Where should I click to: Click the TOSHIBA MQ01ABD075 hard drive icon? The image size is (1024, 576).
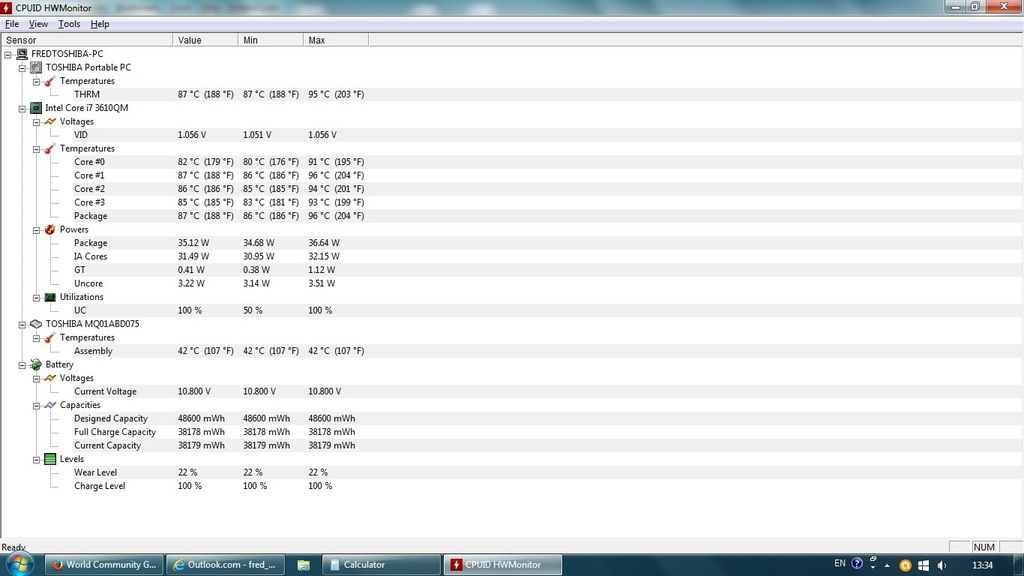click(x=36, y=324)
